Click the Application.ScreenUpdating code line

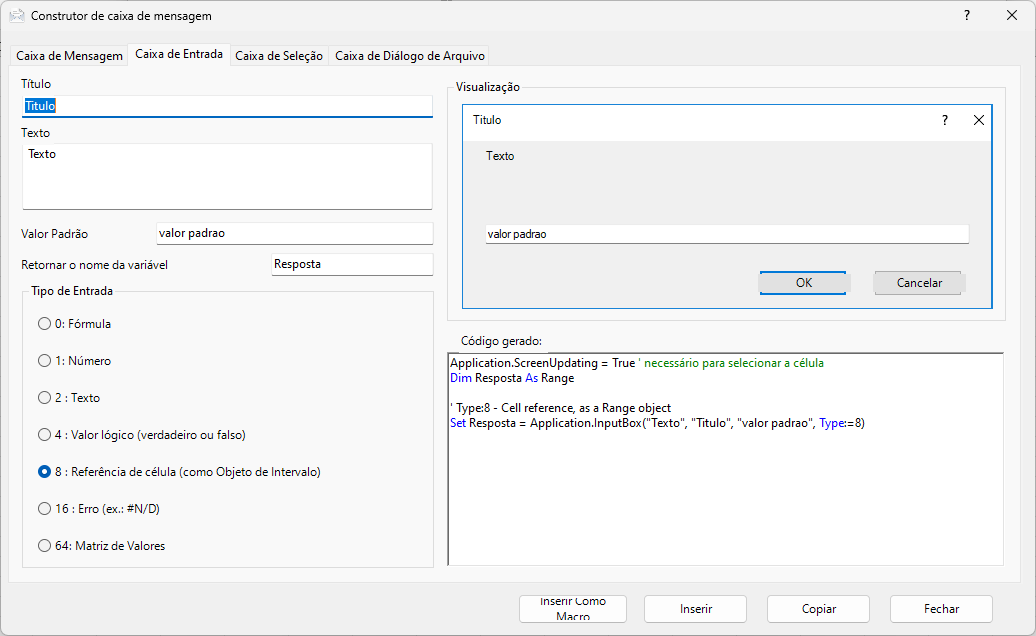pyautogui.click(x=637, y=363)
